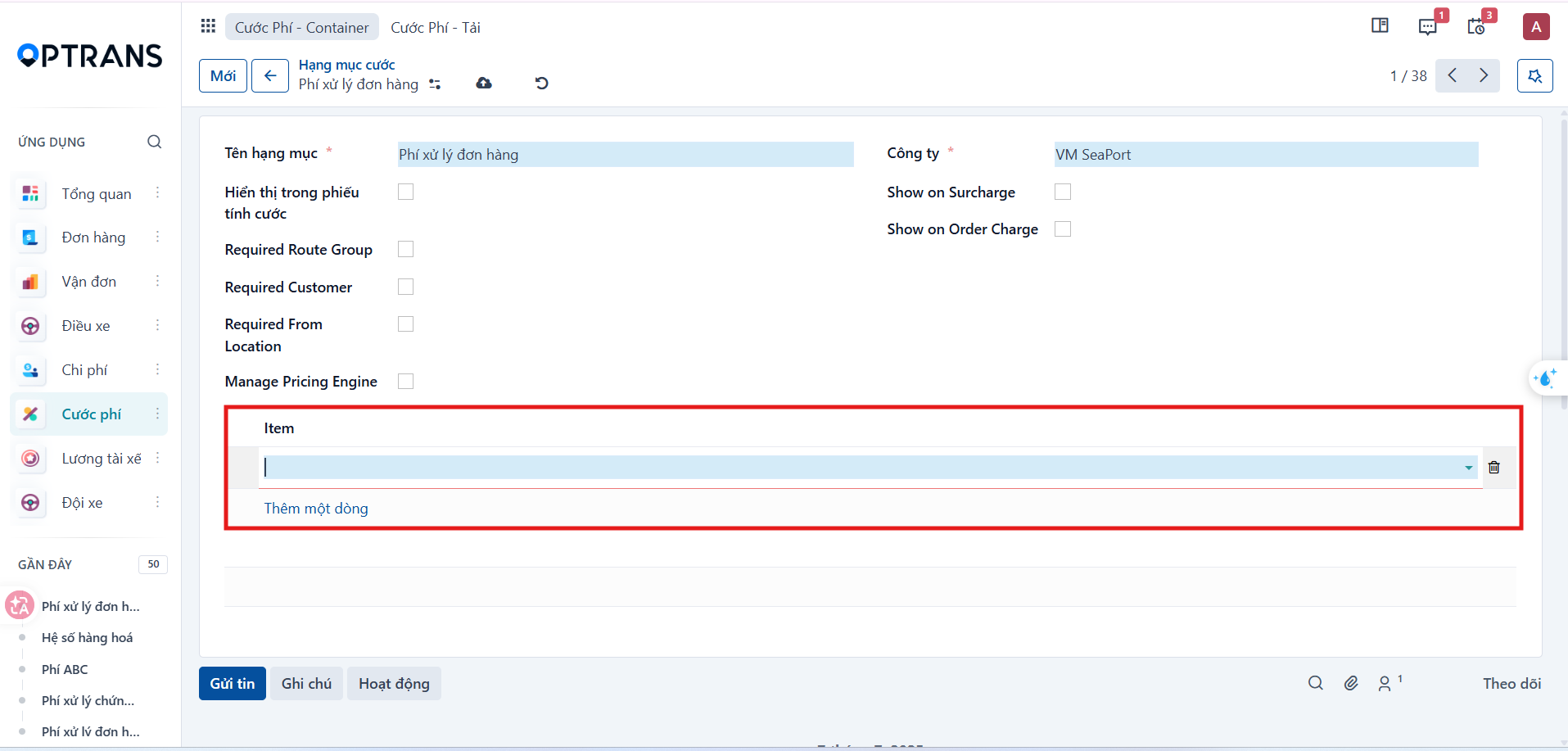Delete the Item row with trash icon

[1494, 468]
